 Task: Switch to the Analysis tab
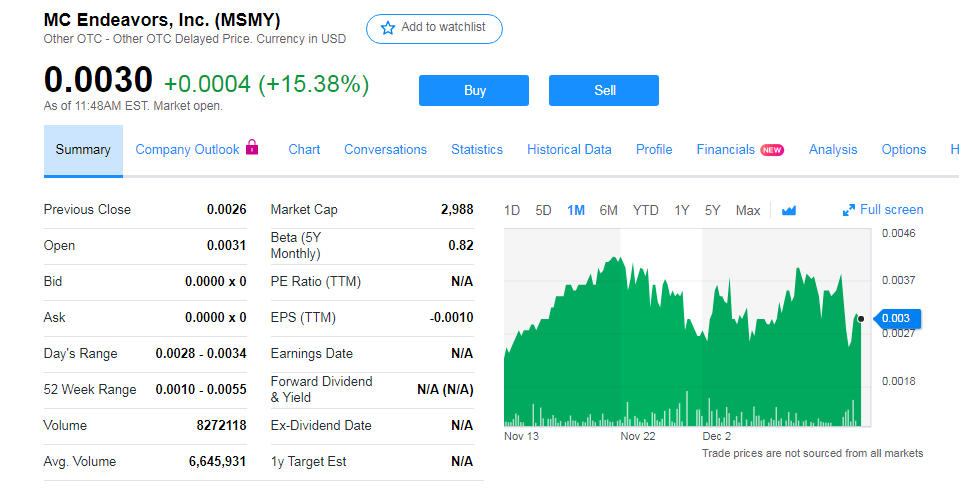pyautogui.click(x=833, y=150)
